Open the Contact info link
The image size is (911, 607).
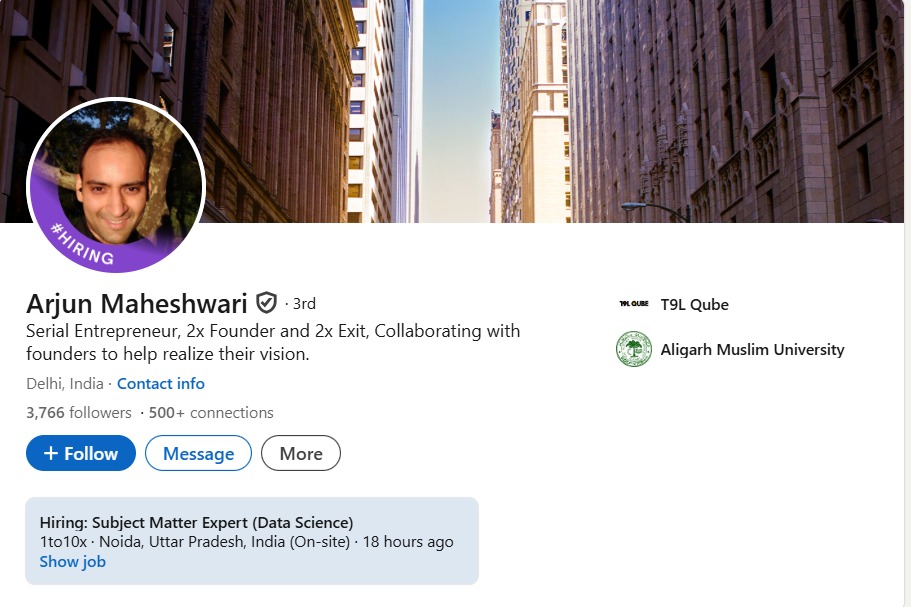pyautogui.click(x=161, y=384)
